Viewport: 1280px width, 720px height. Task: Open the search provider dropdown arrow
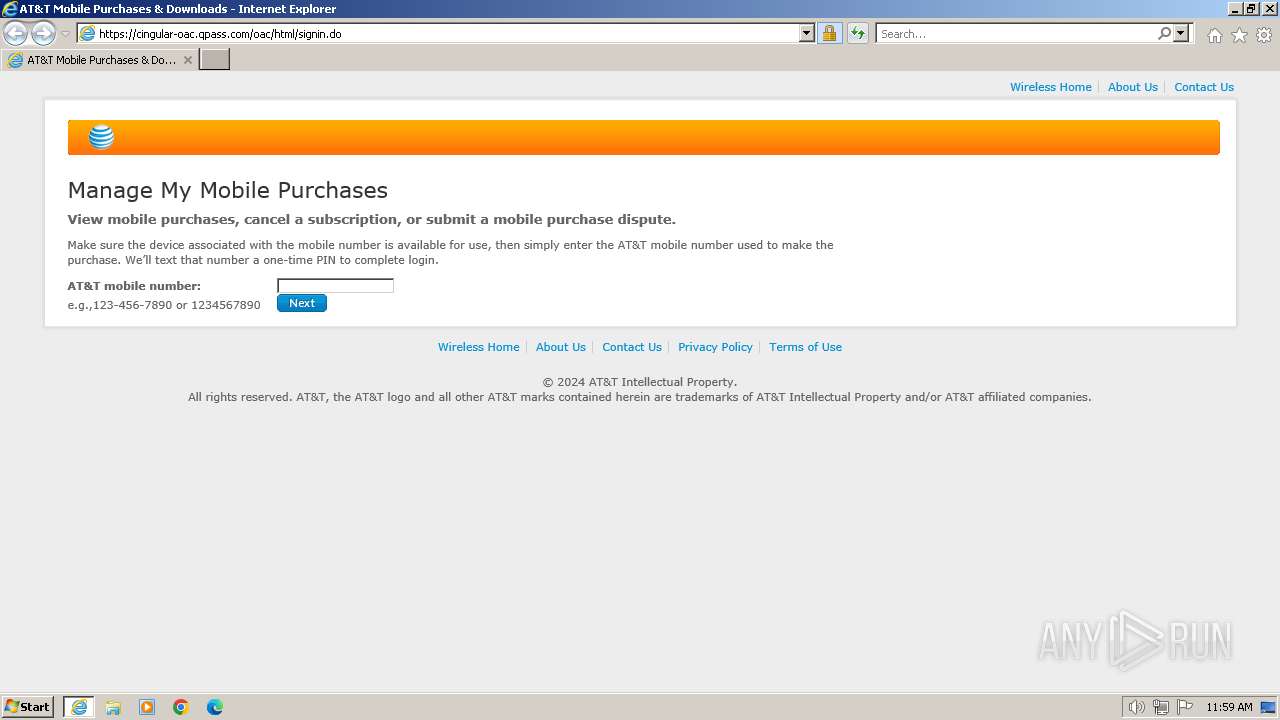pyautogui.click(x=1181, y=34)
